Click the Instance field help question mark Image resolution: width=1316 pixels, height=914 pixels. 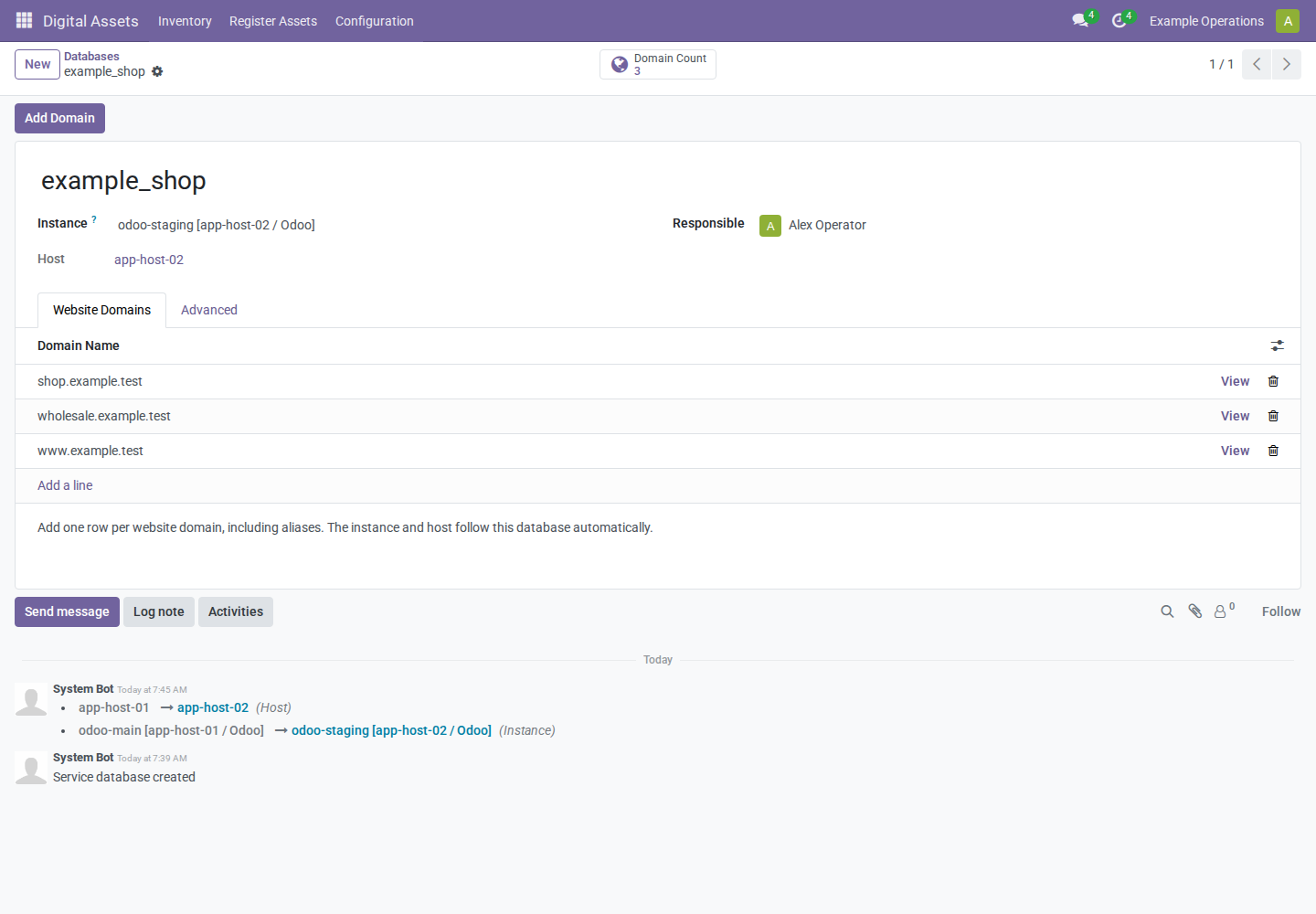pos(94,219)
